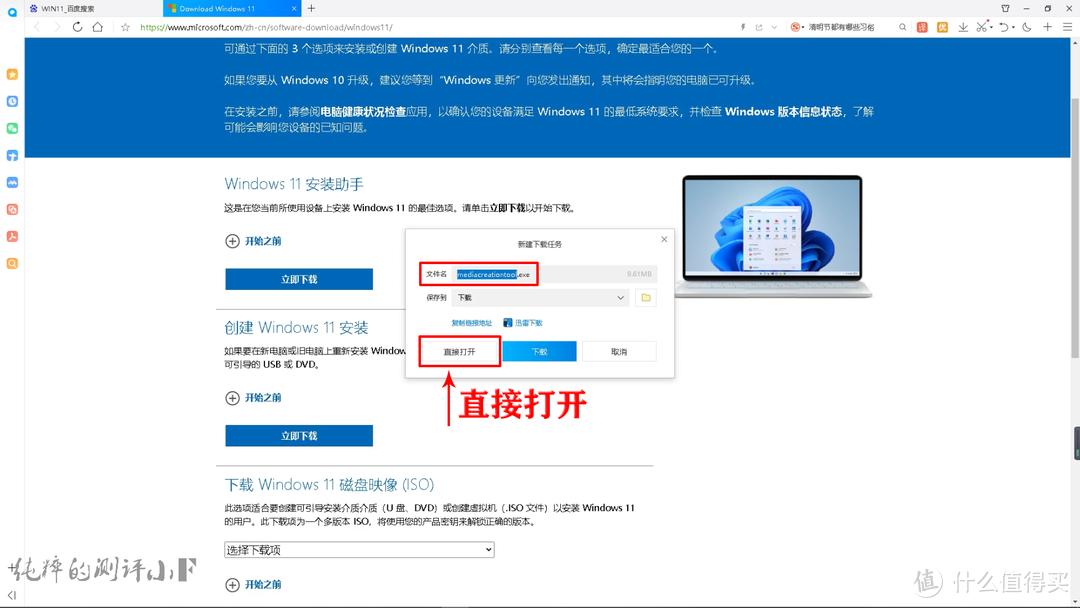Click the red translate icon in toolbar

click(x=923, y=27)
